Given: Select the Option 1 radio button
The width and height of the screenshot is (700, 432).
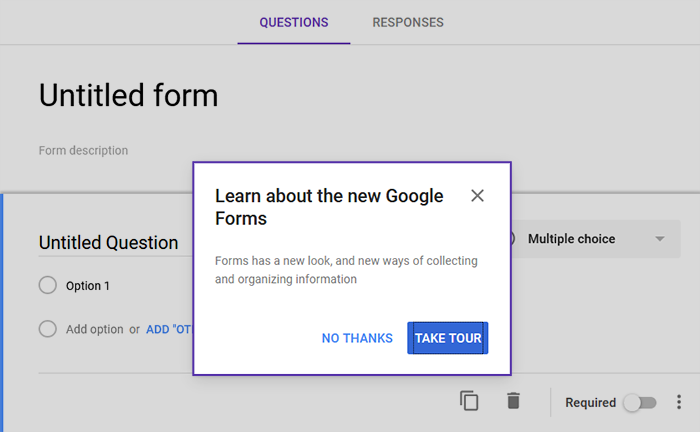Looking at the screenshot, I should tap(48, 285).
